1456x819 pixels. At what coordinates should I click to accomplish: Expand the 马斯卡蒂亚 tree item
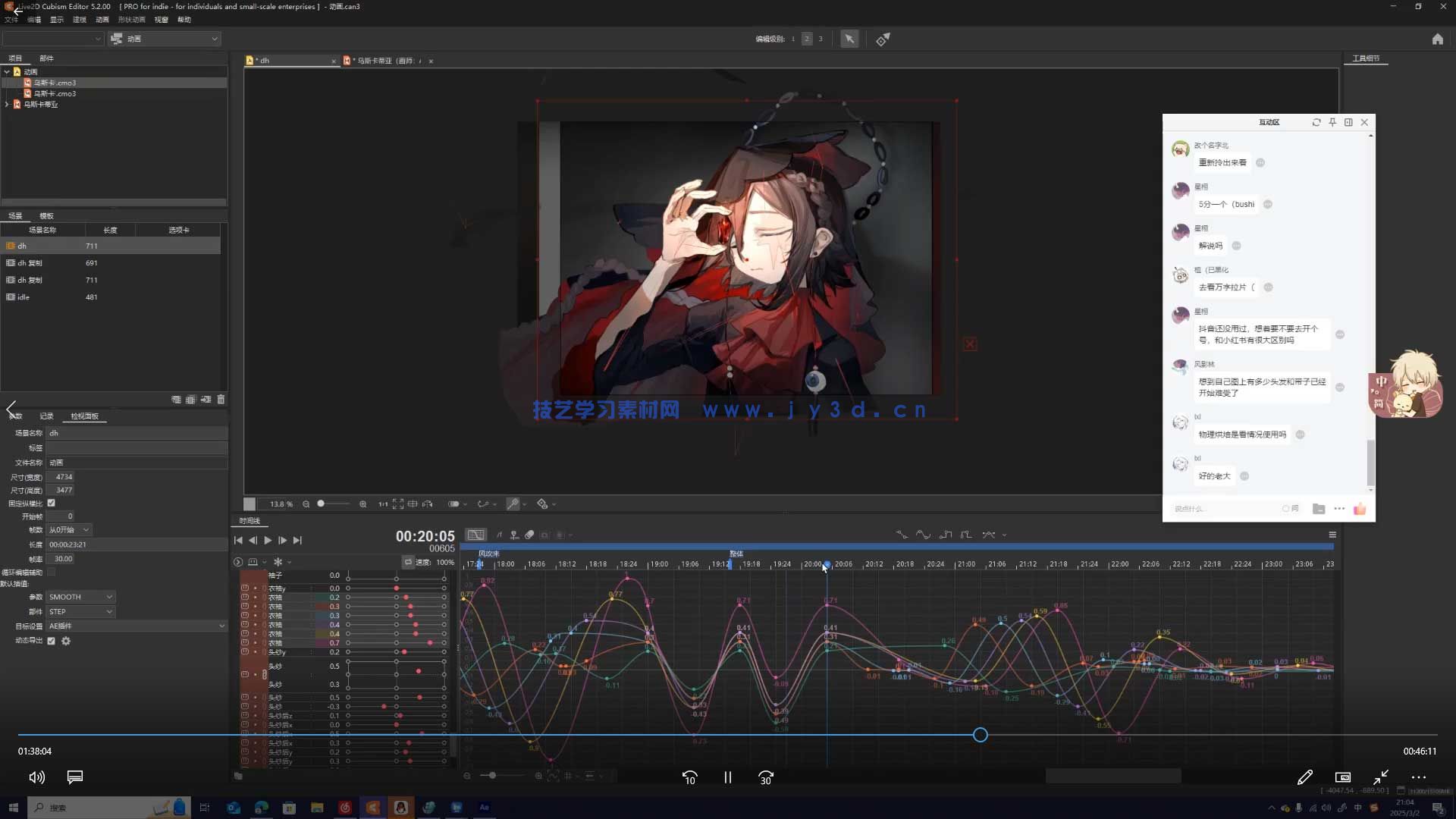pos(7,105)
